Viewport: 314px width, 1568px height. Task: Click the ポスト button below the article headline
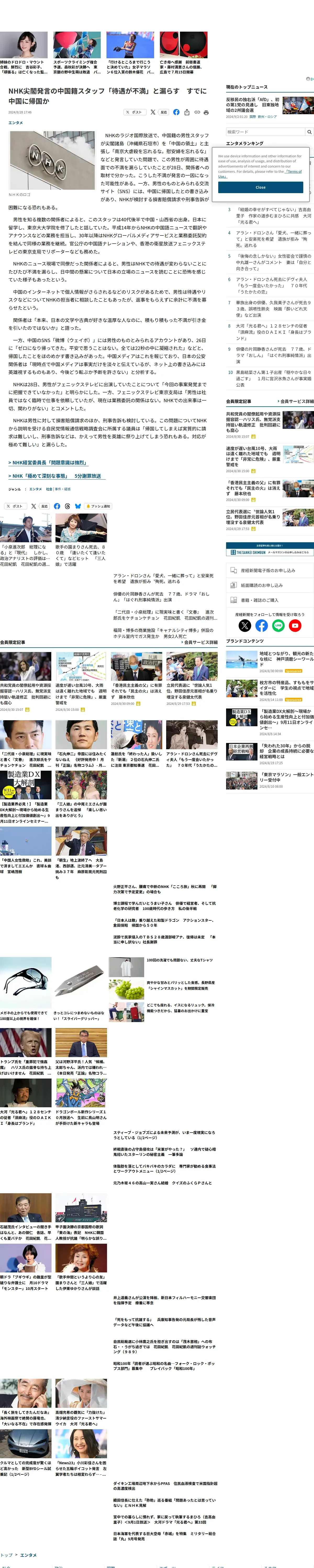click(134, 112)
